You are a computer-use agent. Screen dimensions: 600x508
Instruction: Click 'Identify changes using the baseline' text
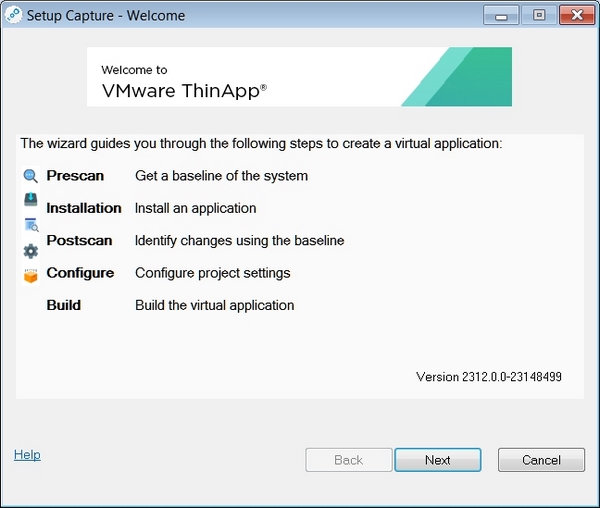tap(240, 241)
